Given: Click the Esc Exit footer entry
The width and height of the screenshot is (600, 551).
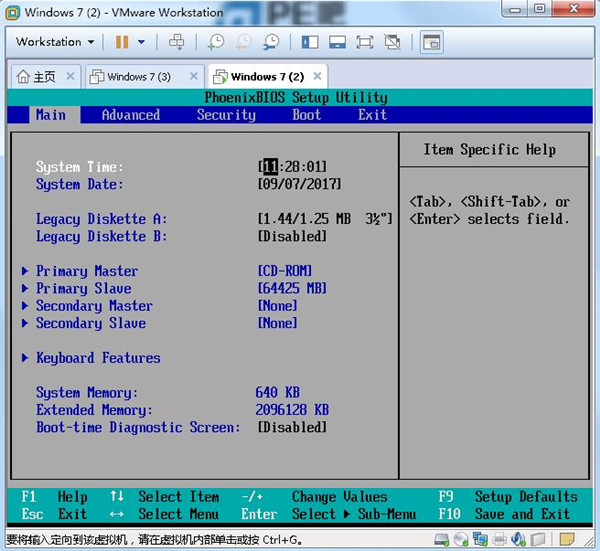Looking at the screenshot, I should (x=54, y=514).
